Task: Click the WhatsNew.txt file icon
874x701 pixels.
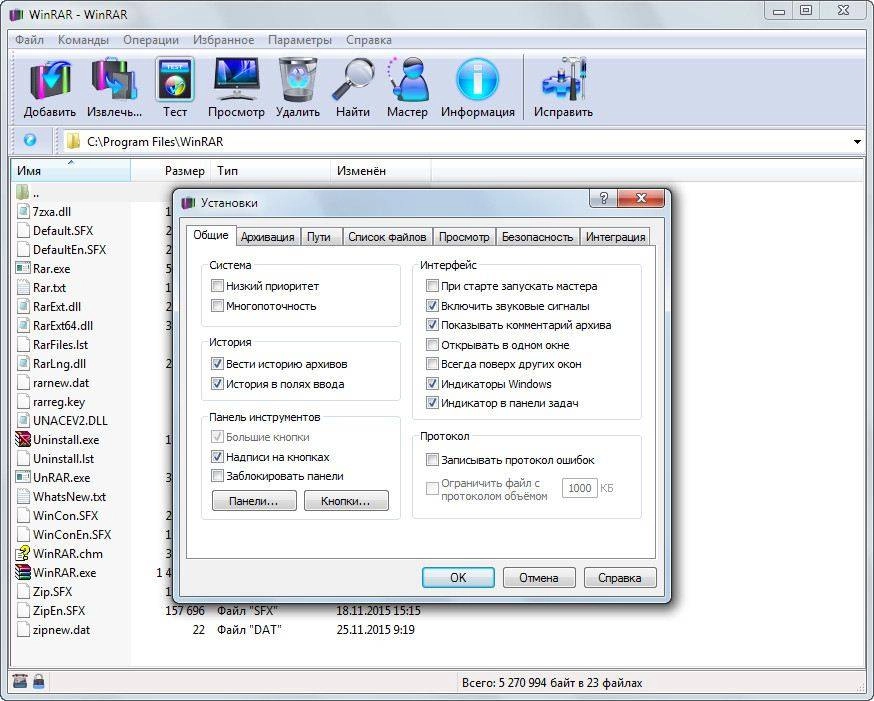Action: point(23,496)
